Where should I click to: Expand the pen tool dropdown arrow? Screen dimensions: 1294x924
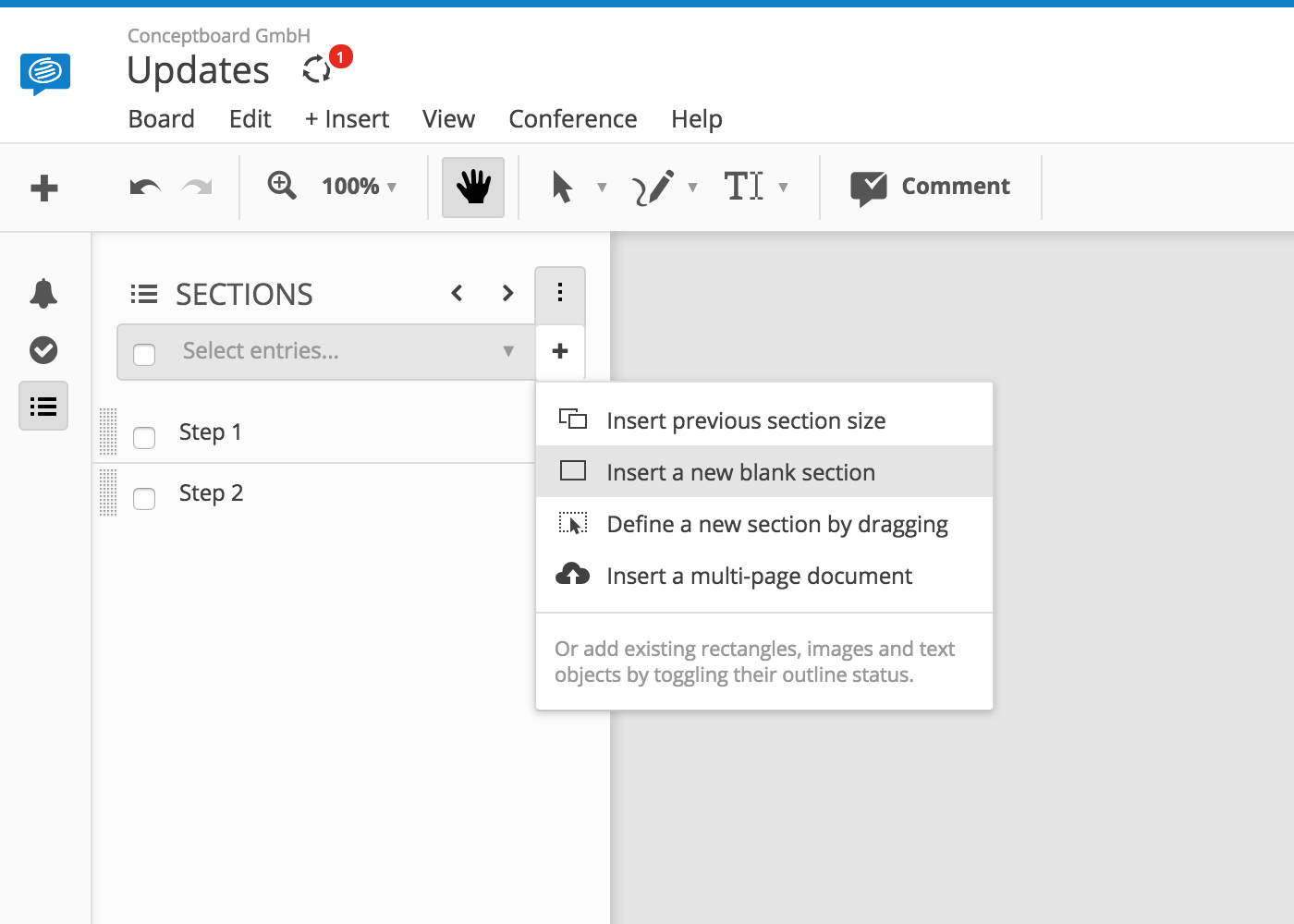pyautogui.click(x=692, y=188)
